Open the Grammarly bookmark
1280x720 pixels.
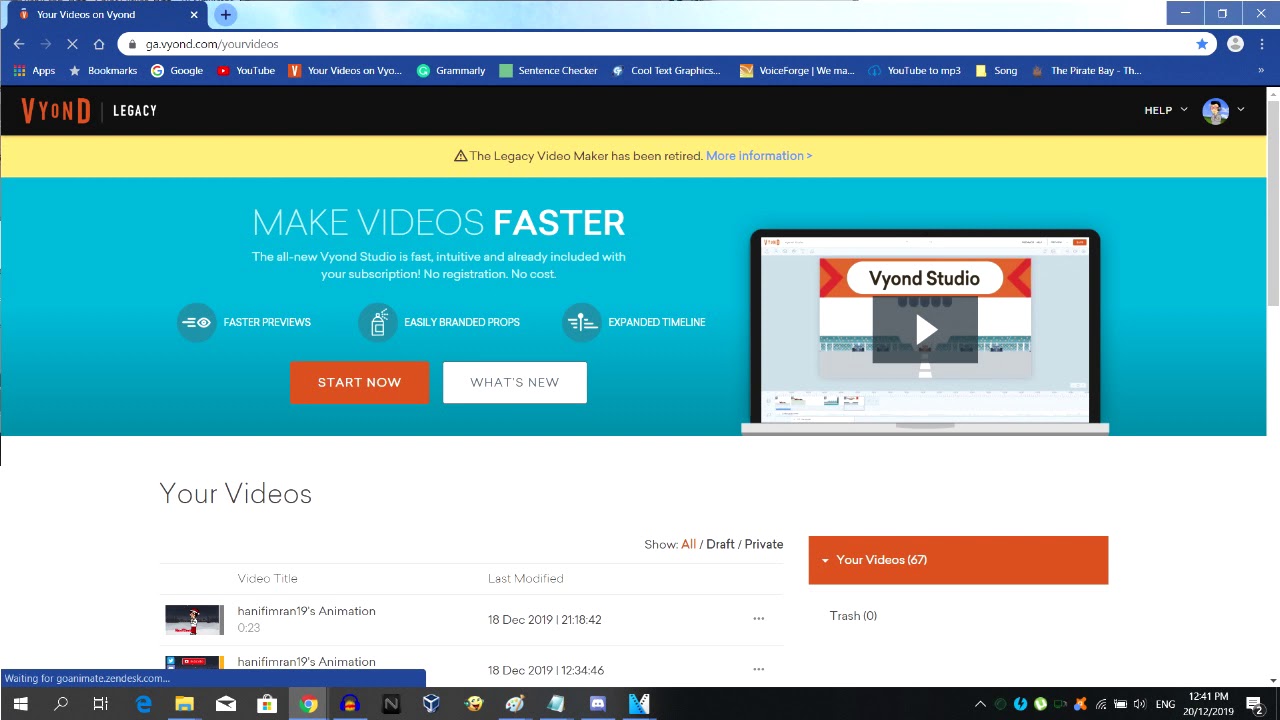click(x=451, y=71)
